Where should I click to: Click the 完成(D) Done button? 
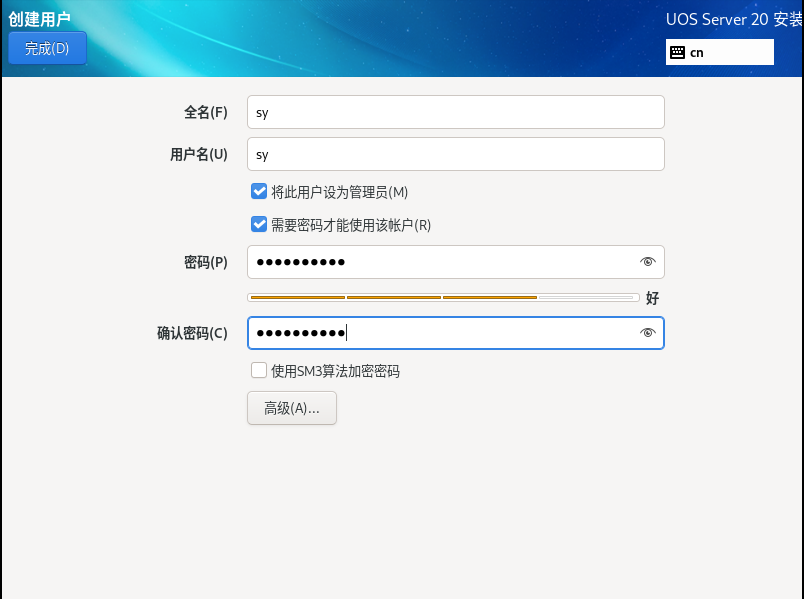tap(47, 48)
